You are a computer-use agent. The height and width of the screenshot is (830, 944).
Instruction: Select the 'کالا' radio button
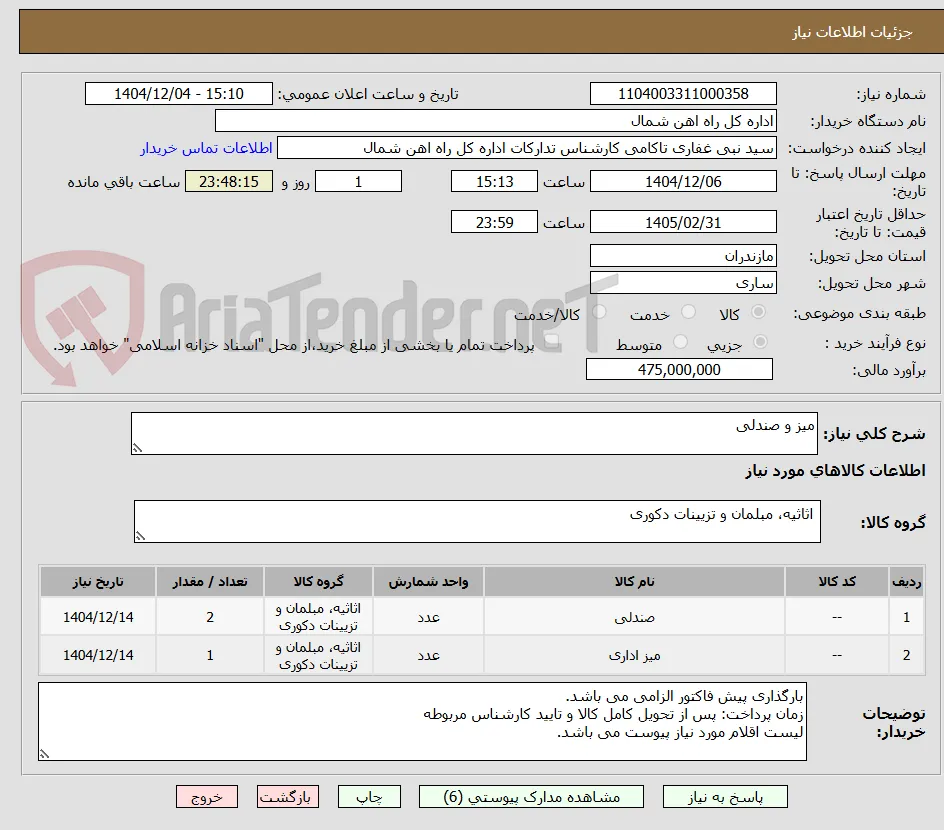click(x=759, y=312)
